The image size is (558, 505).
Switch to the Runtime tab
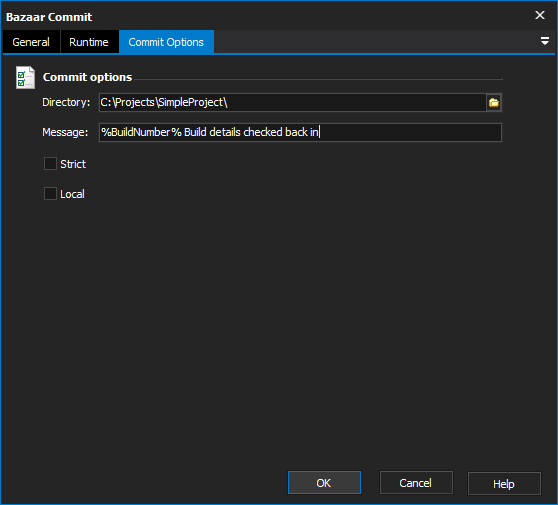click(x=89, y=42)
